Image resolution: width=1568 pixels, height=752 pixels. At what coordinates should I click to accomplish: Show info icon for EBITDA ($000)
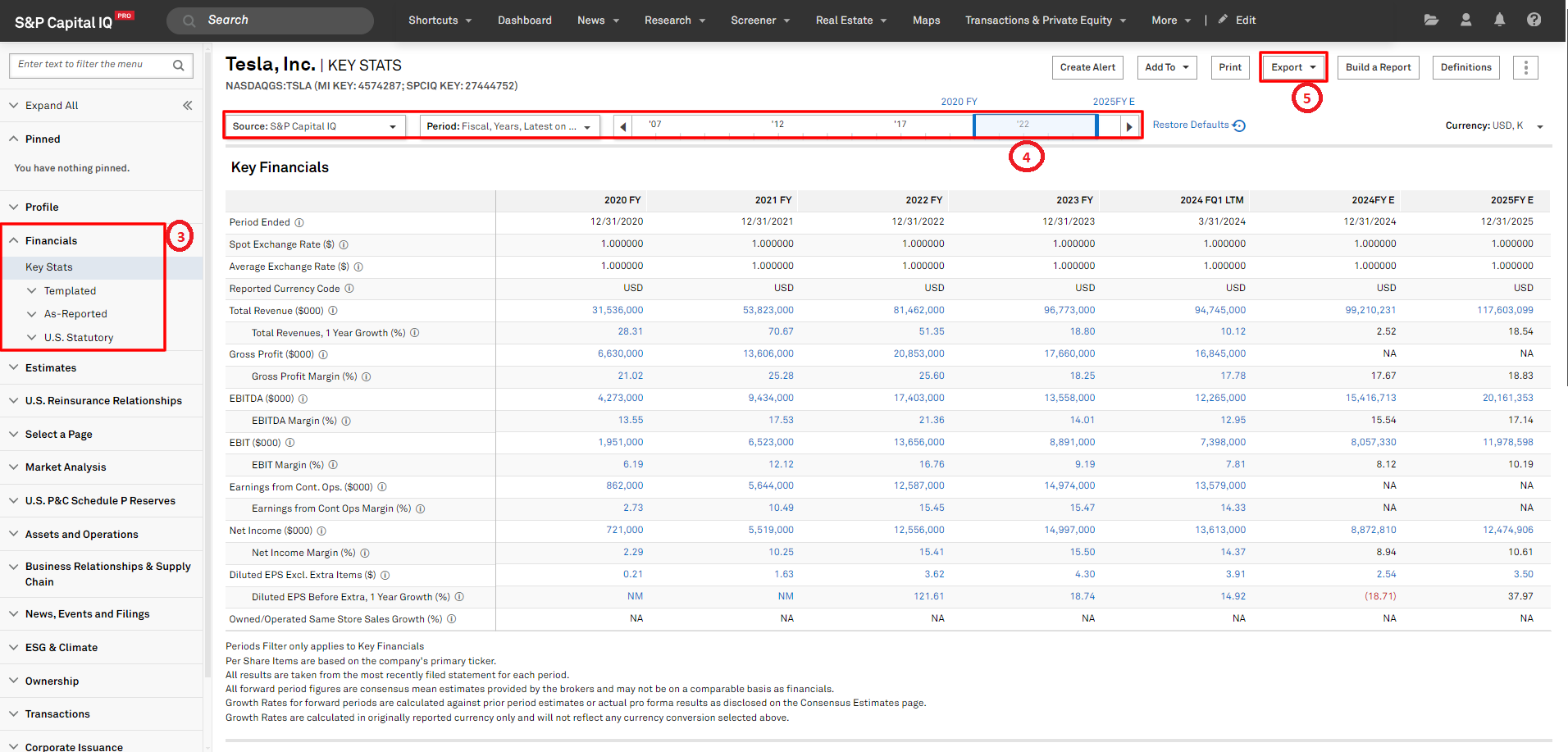(x=303, y=399)
